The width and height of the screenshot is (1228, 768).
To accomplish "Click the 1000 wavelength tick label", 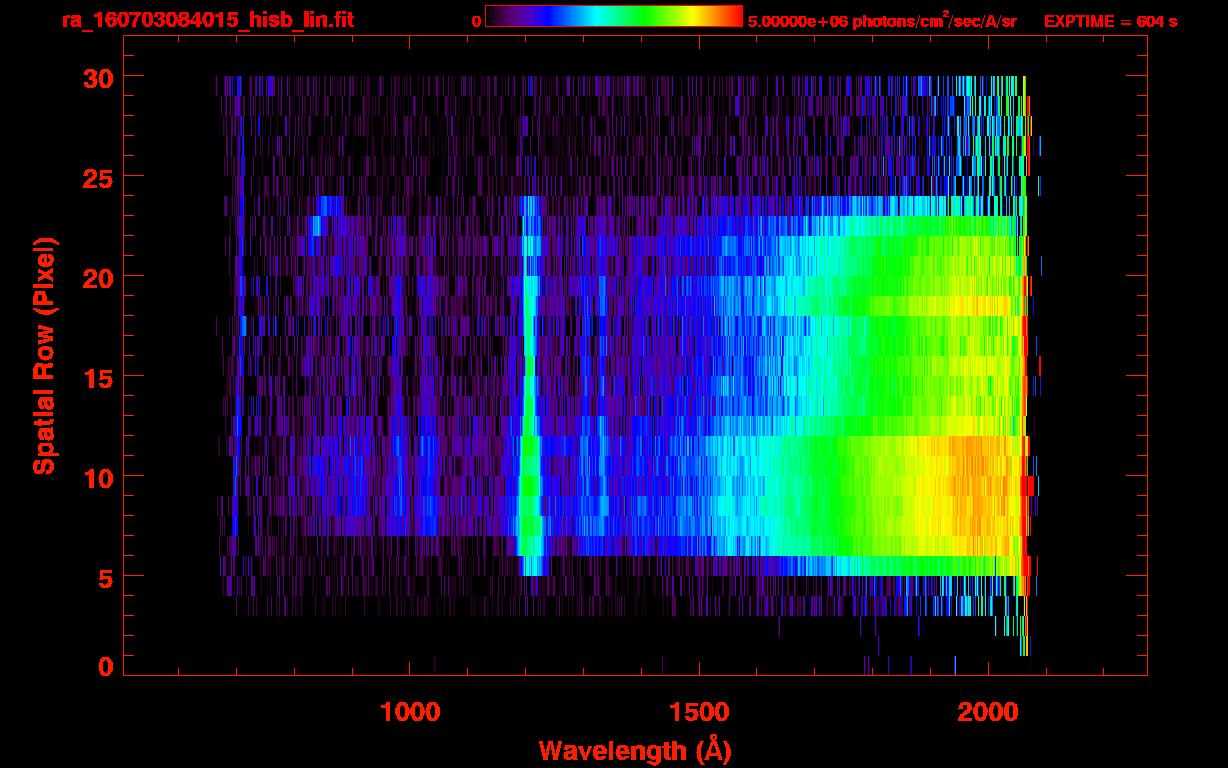I will [410, 712].
